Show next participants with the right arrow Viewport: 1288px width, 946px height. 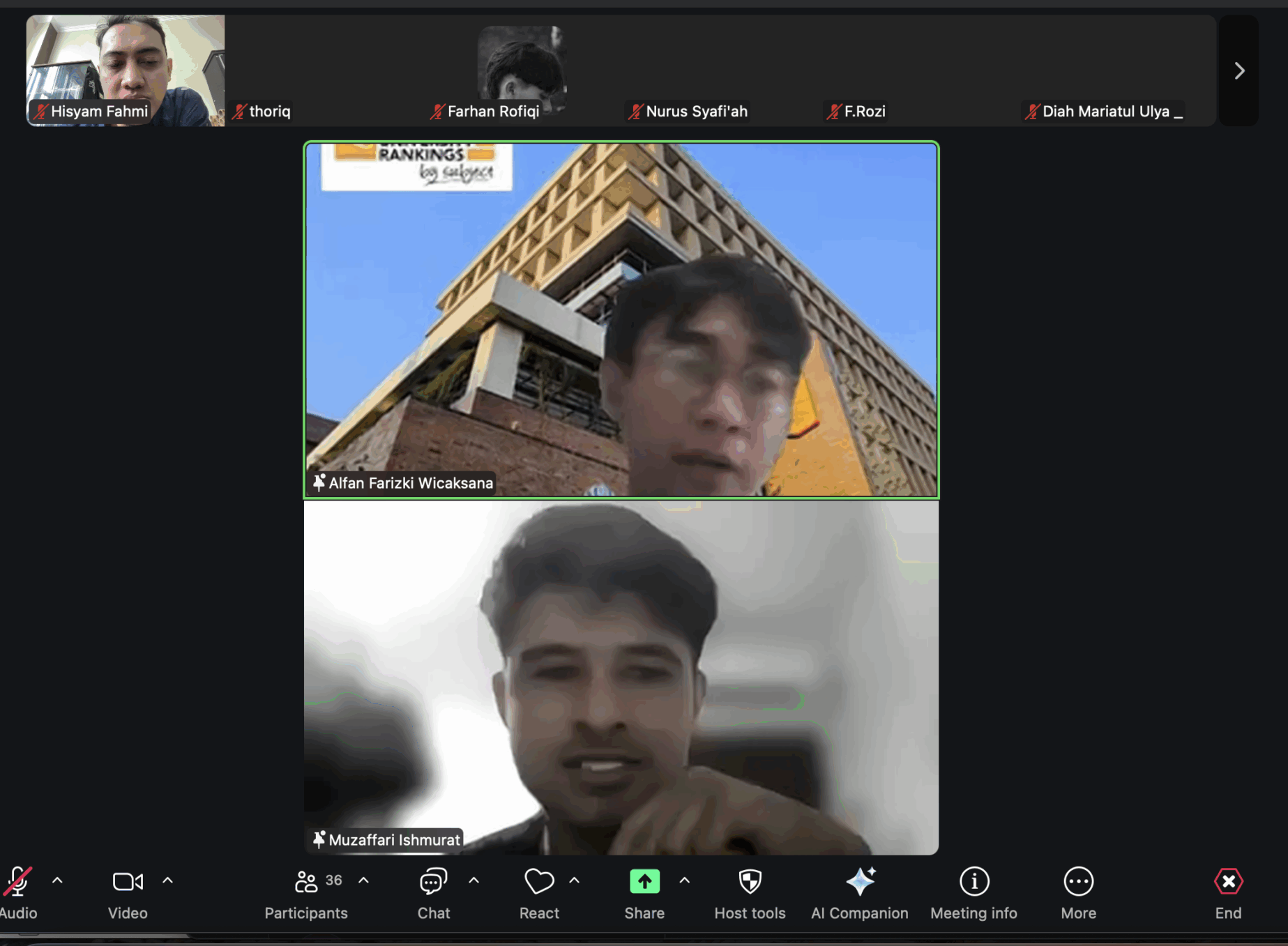point(1239,70)
